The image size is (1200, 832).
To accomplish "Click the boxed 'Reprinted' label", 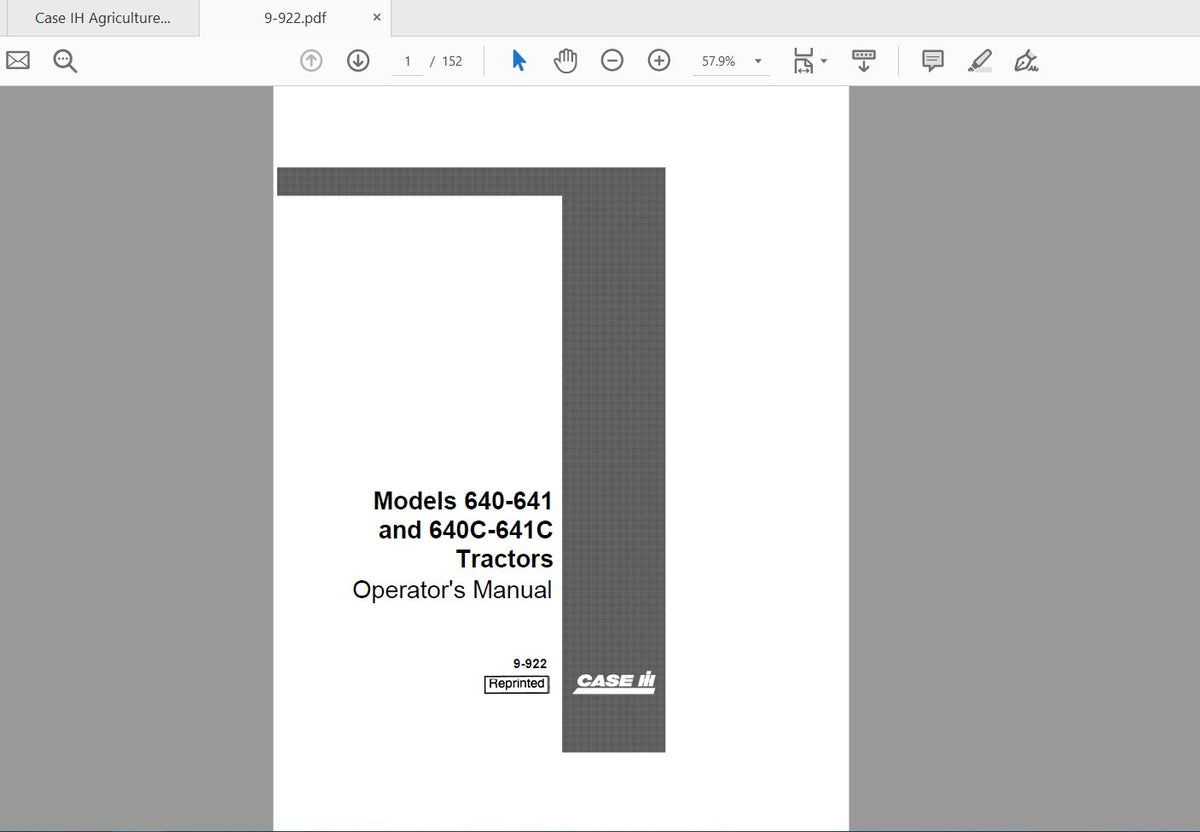I will tap(517, 684).
